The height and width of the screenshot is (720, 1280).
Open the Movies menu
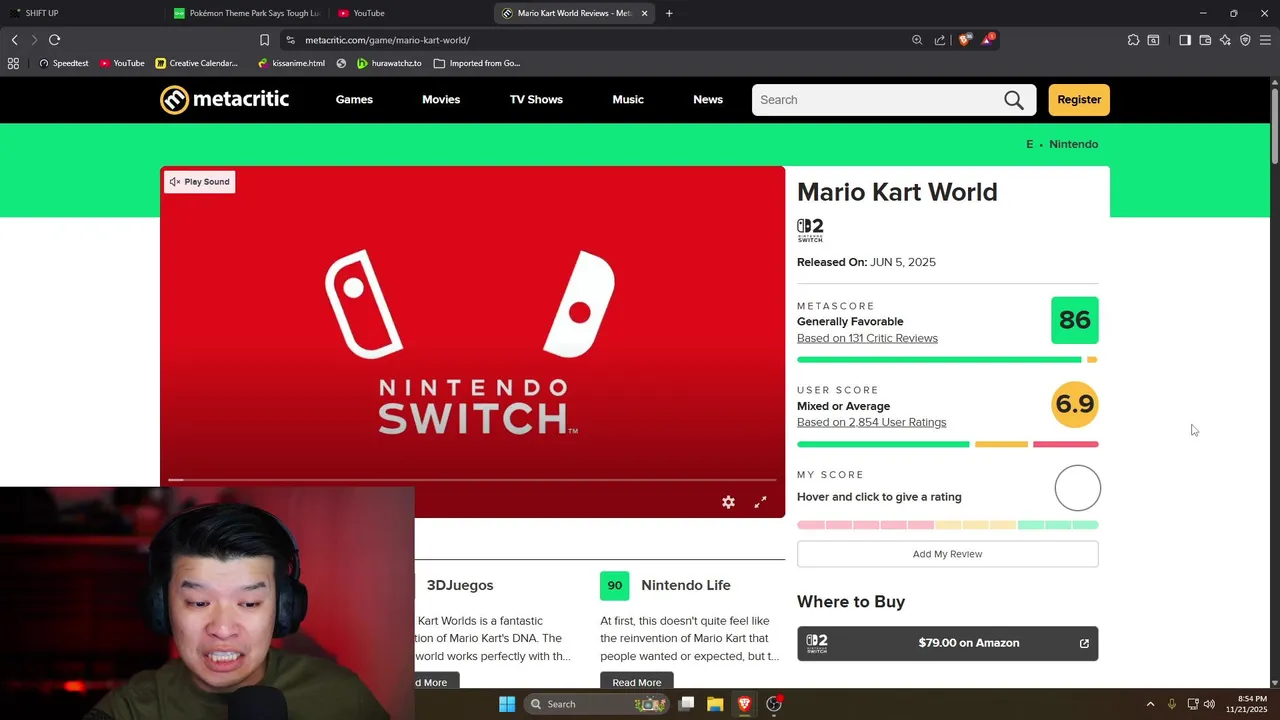[x=441, y=100]
